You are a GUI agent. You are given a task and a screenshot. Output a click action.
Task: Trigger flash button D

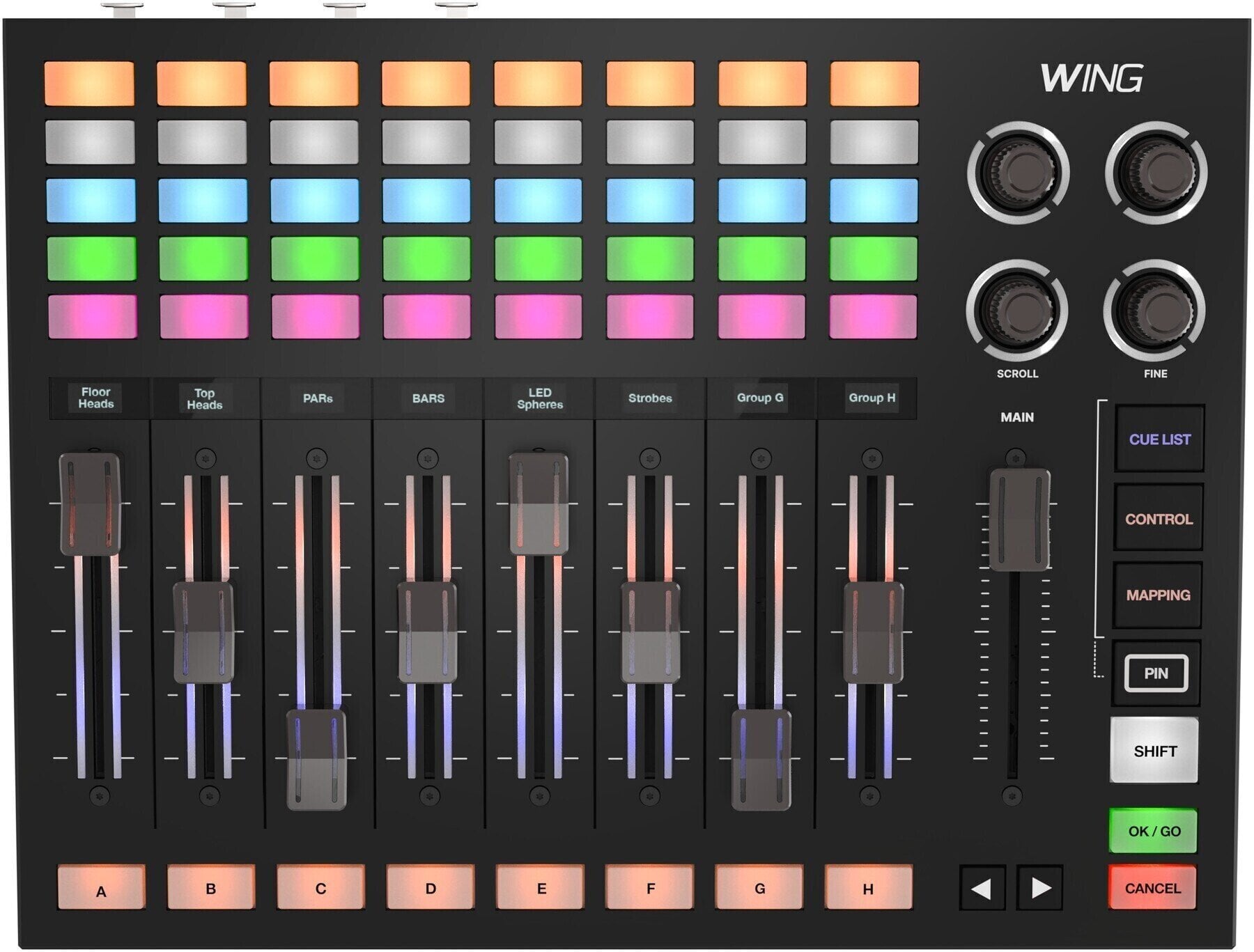431,887
